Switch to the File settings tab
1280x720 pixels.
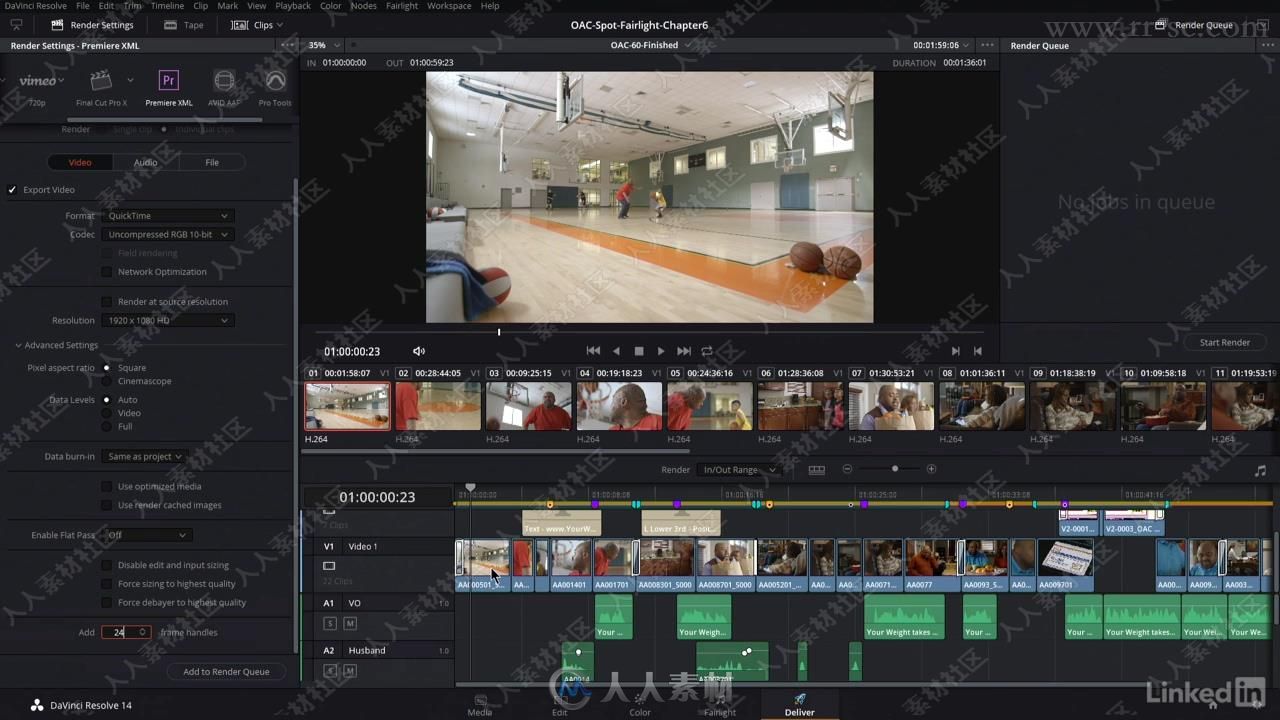click(212, 162)
